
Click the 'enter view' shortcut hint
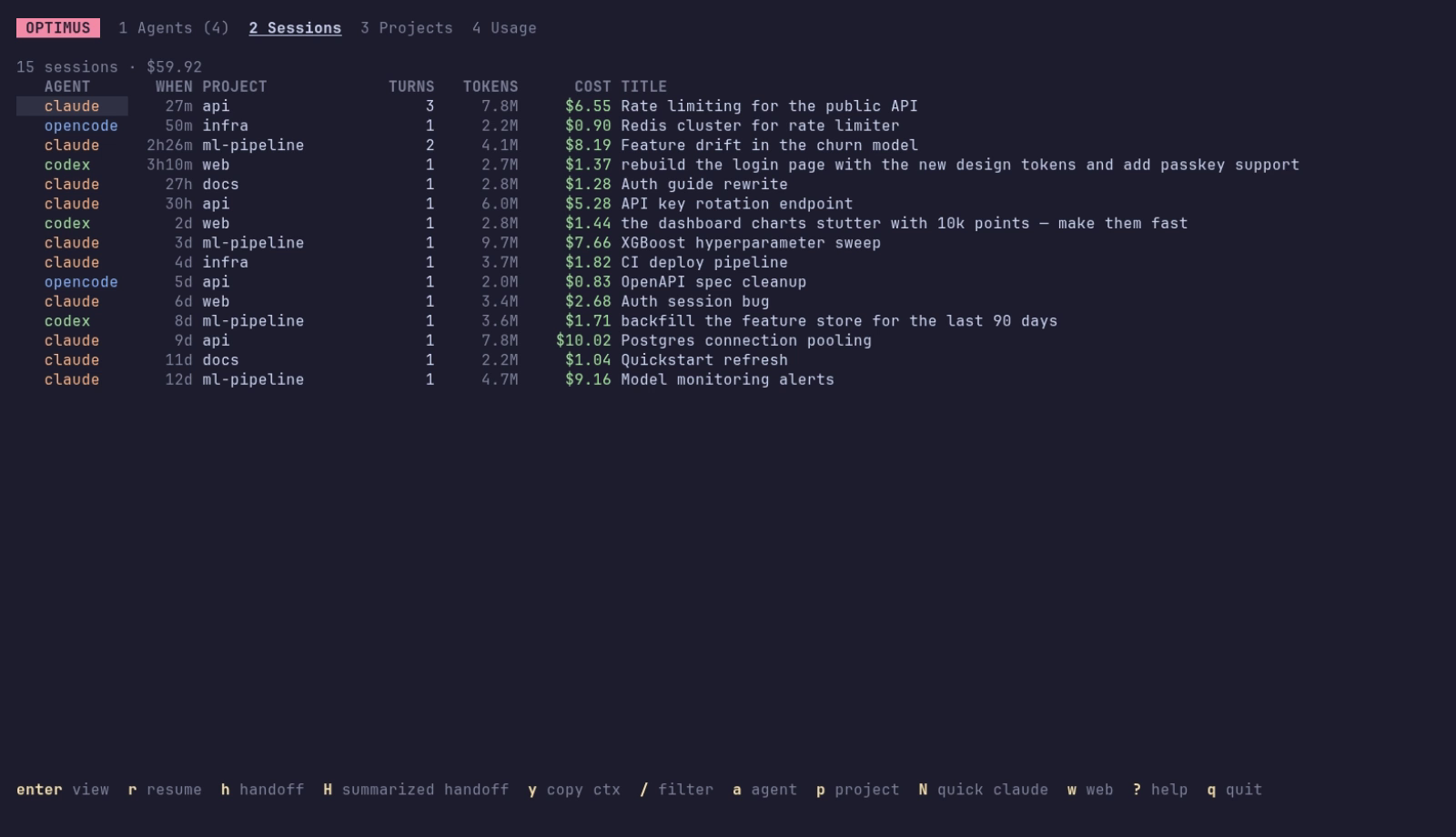[x=63, y=790]
